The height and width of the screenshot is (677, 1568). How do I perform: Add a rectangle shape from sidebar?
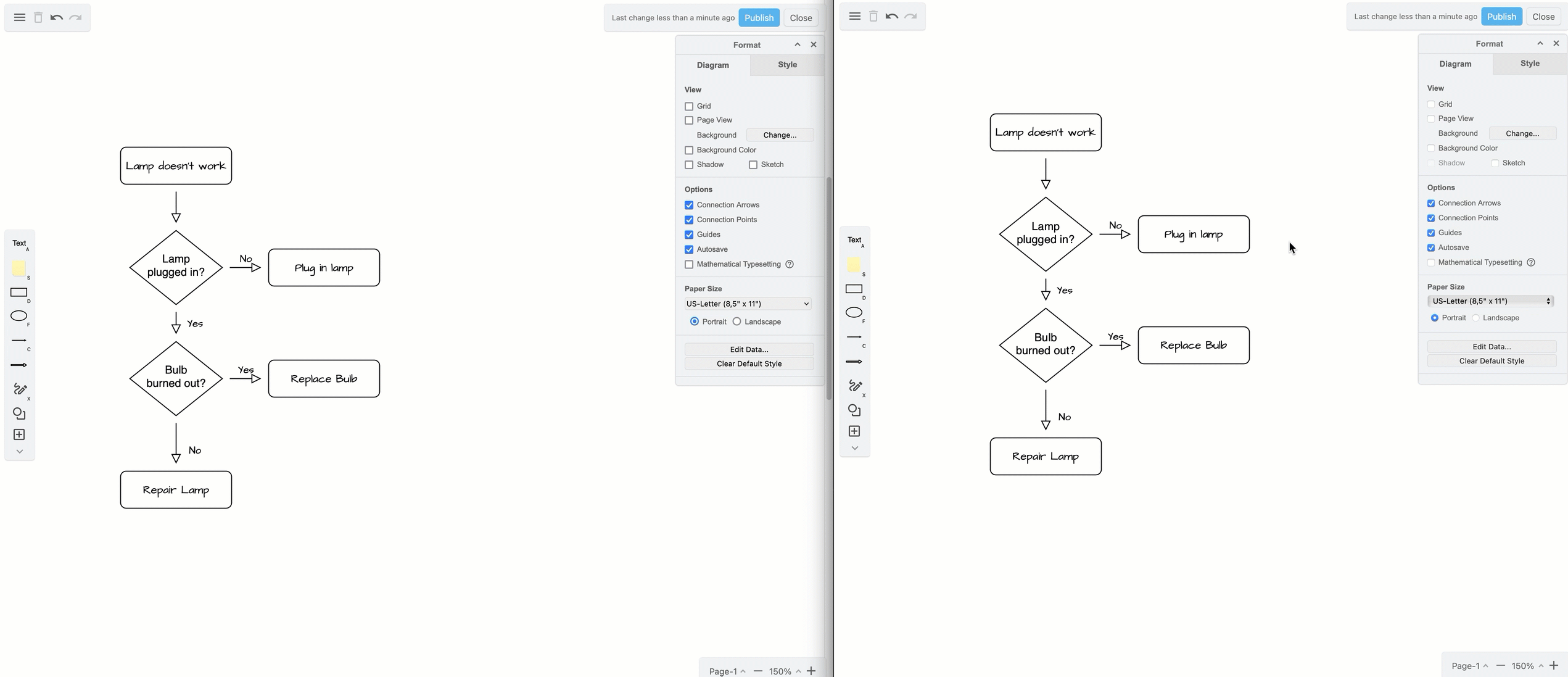click(19, 293)
